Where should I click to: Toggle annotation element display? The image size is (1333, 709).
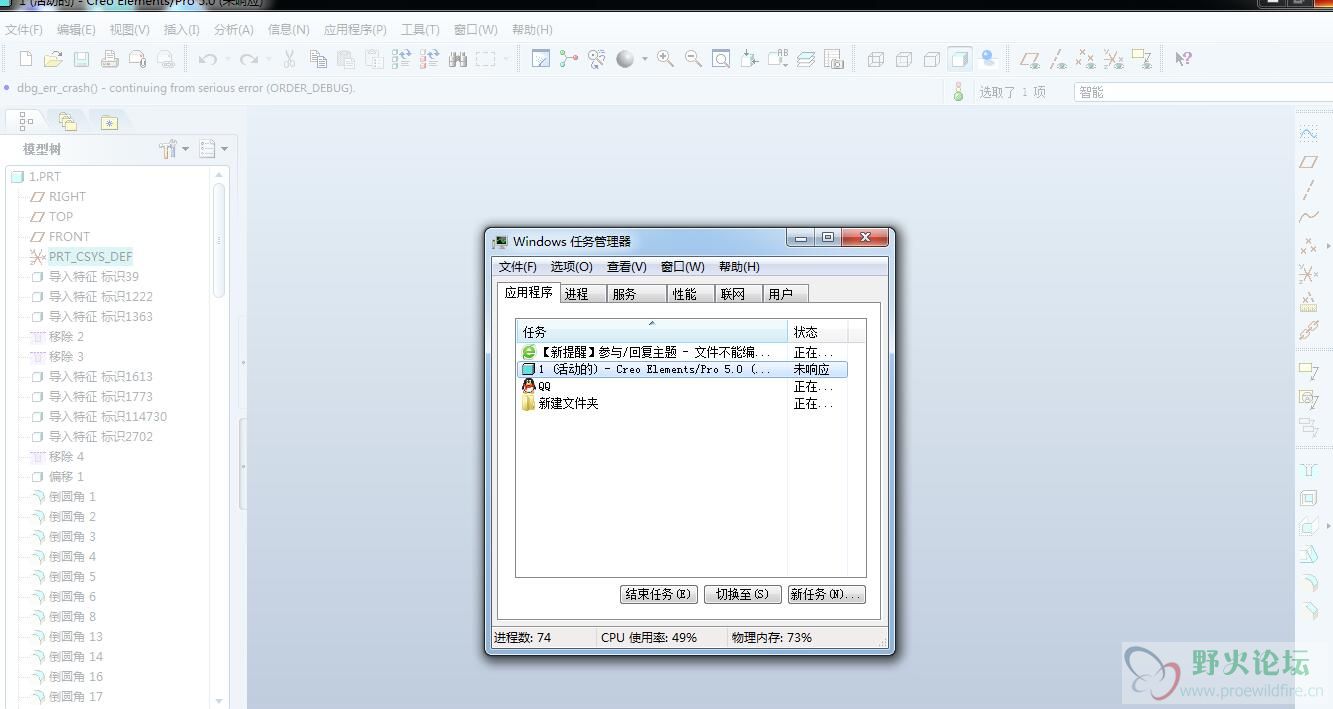point(1142,59)
